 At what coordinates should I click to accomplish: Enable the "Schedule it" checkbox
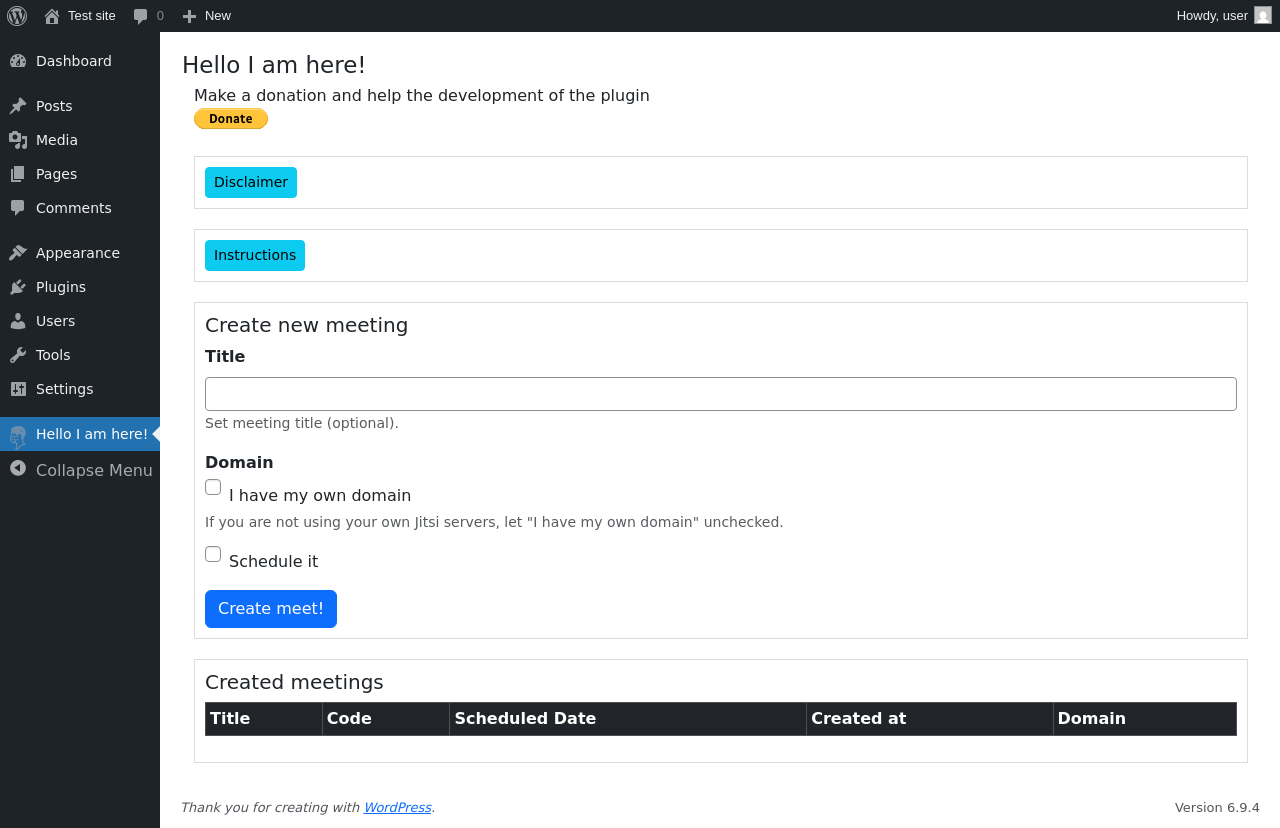[213, 554]
